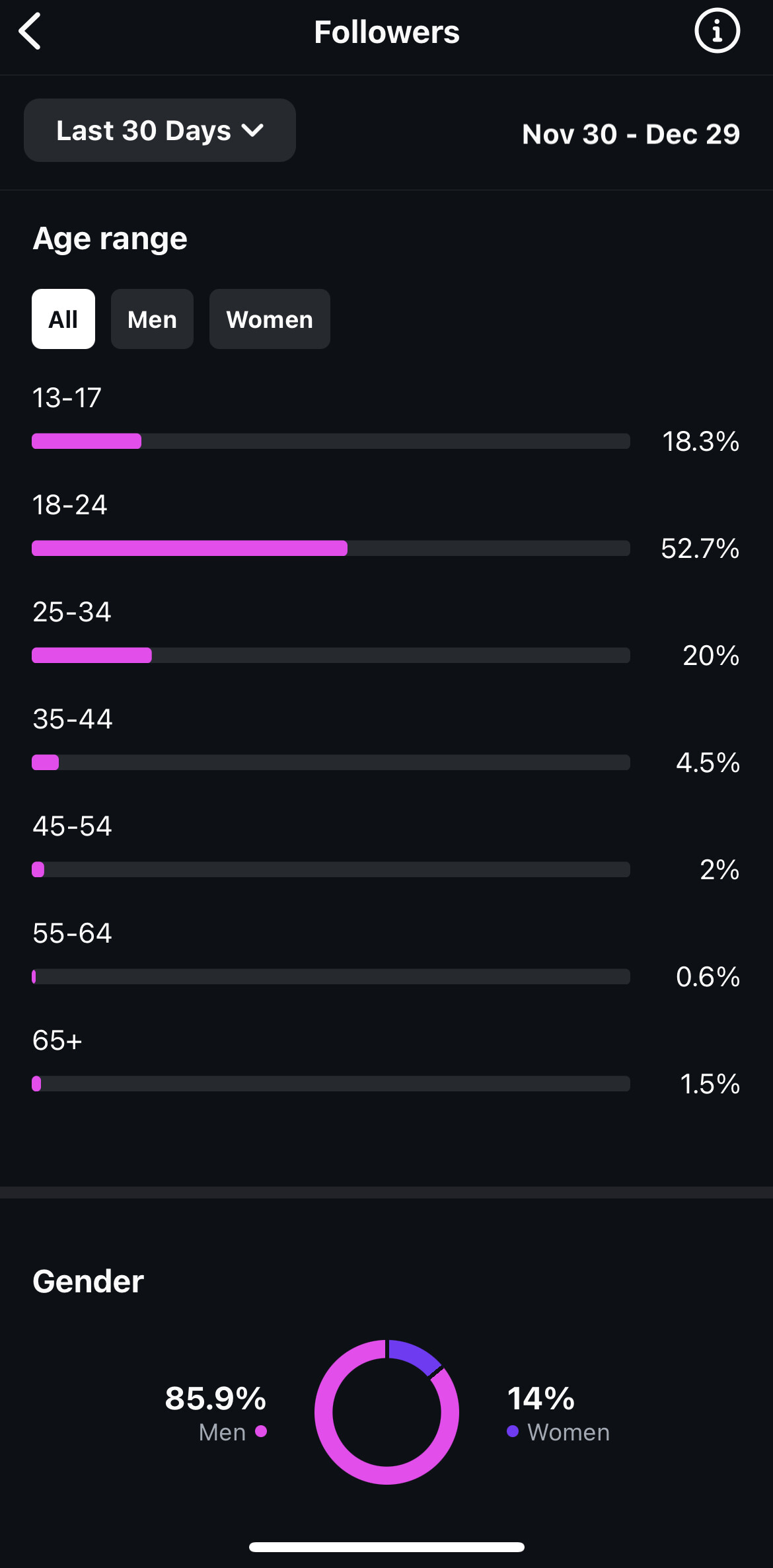Open the info icon in header

pyautogui.click(x=717, y=30)
